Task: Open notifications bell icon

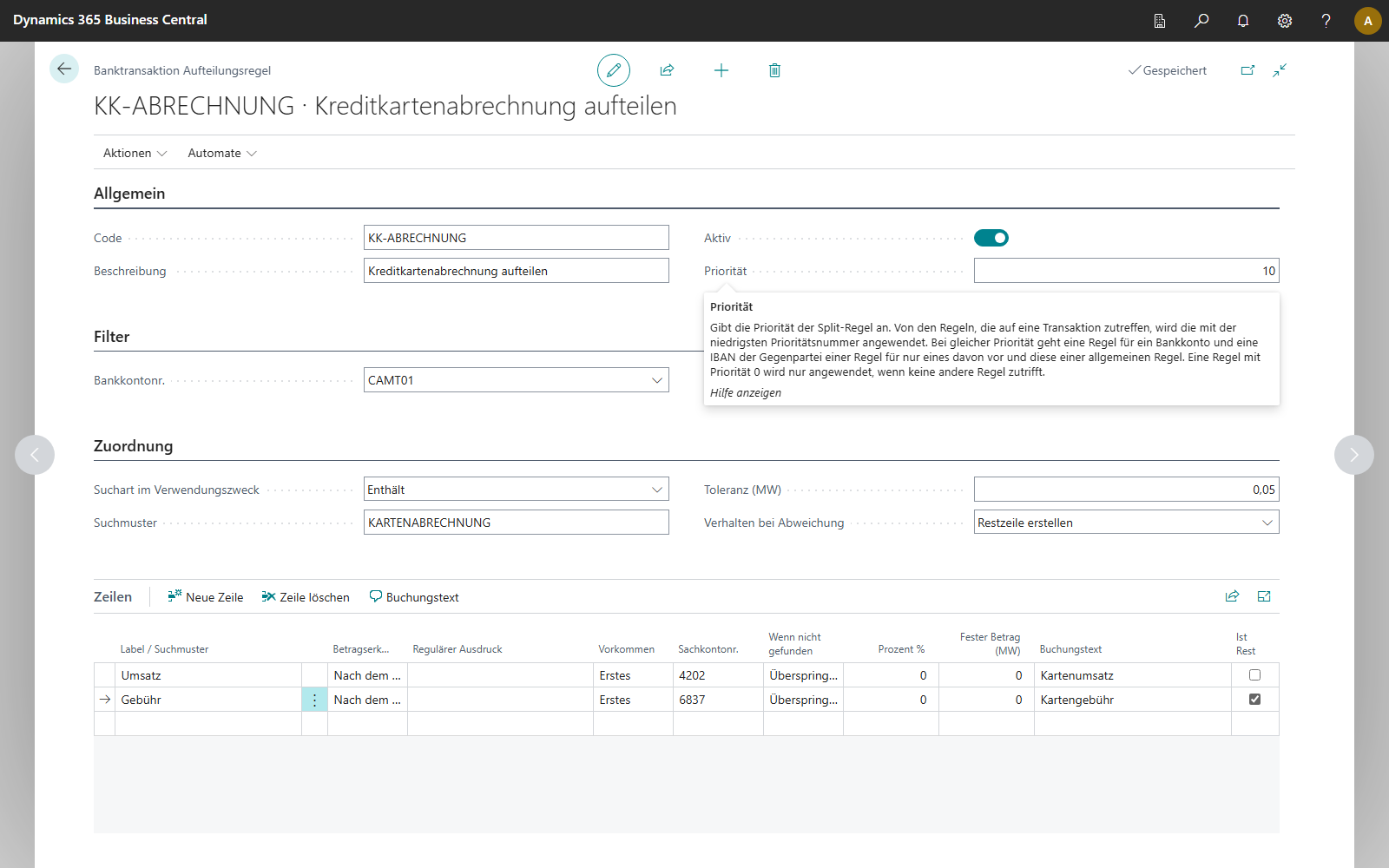Action: pyautogui.click(x=1243, y=21)
